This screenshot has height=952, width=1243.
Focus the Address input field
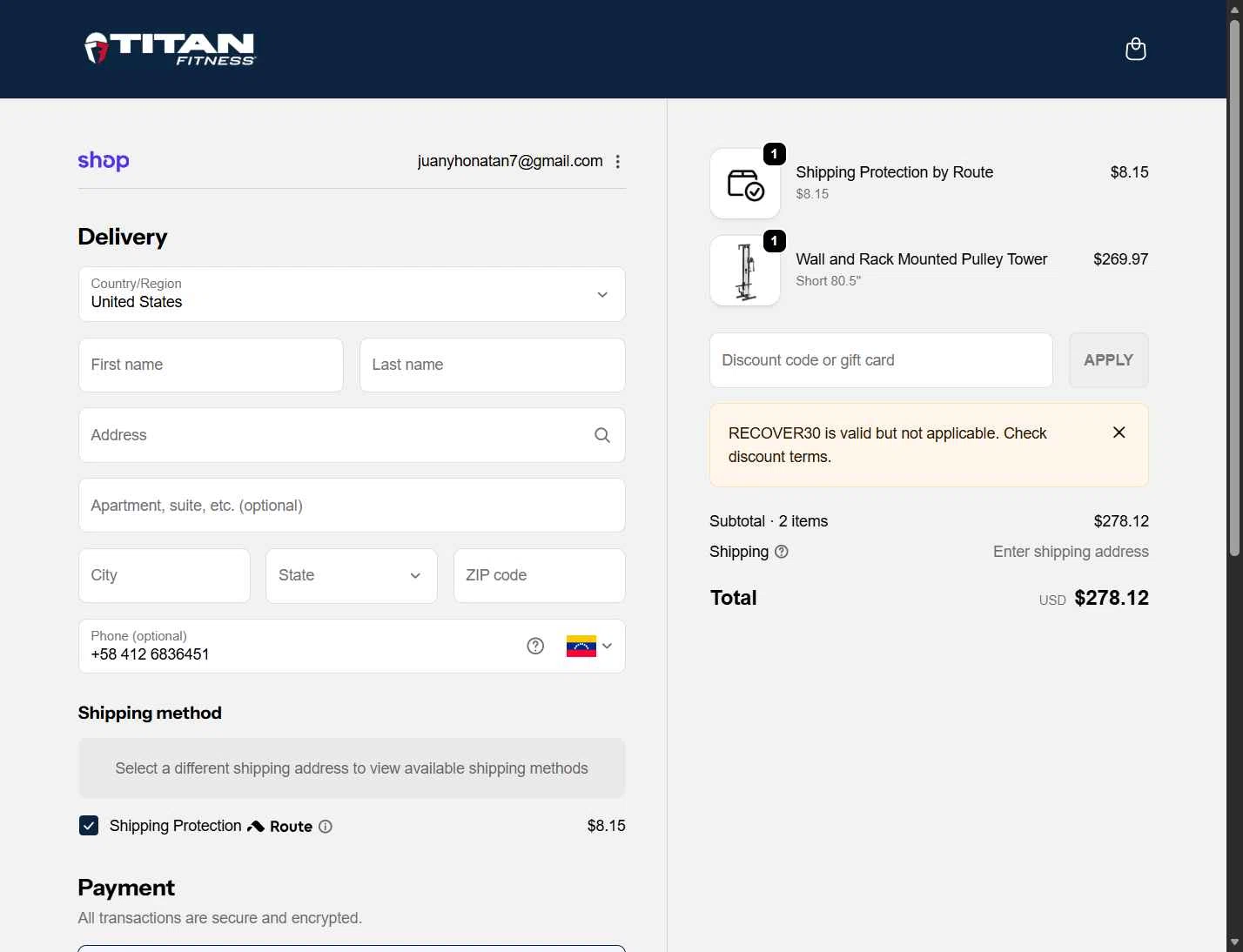coord(352,435)
